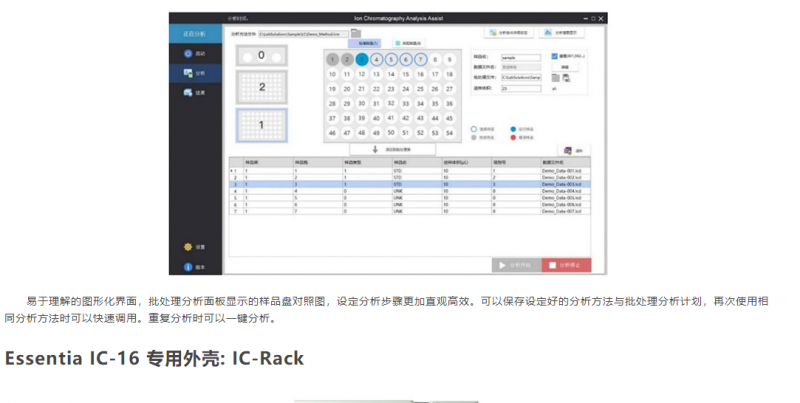This screenshot has height=403, width=800.
Task: Click the highlighted cell 'Demo_Data-003.lcd'
Action: tap(565, 184)
